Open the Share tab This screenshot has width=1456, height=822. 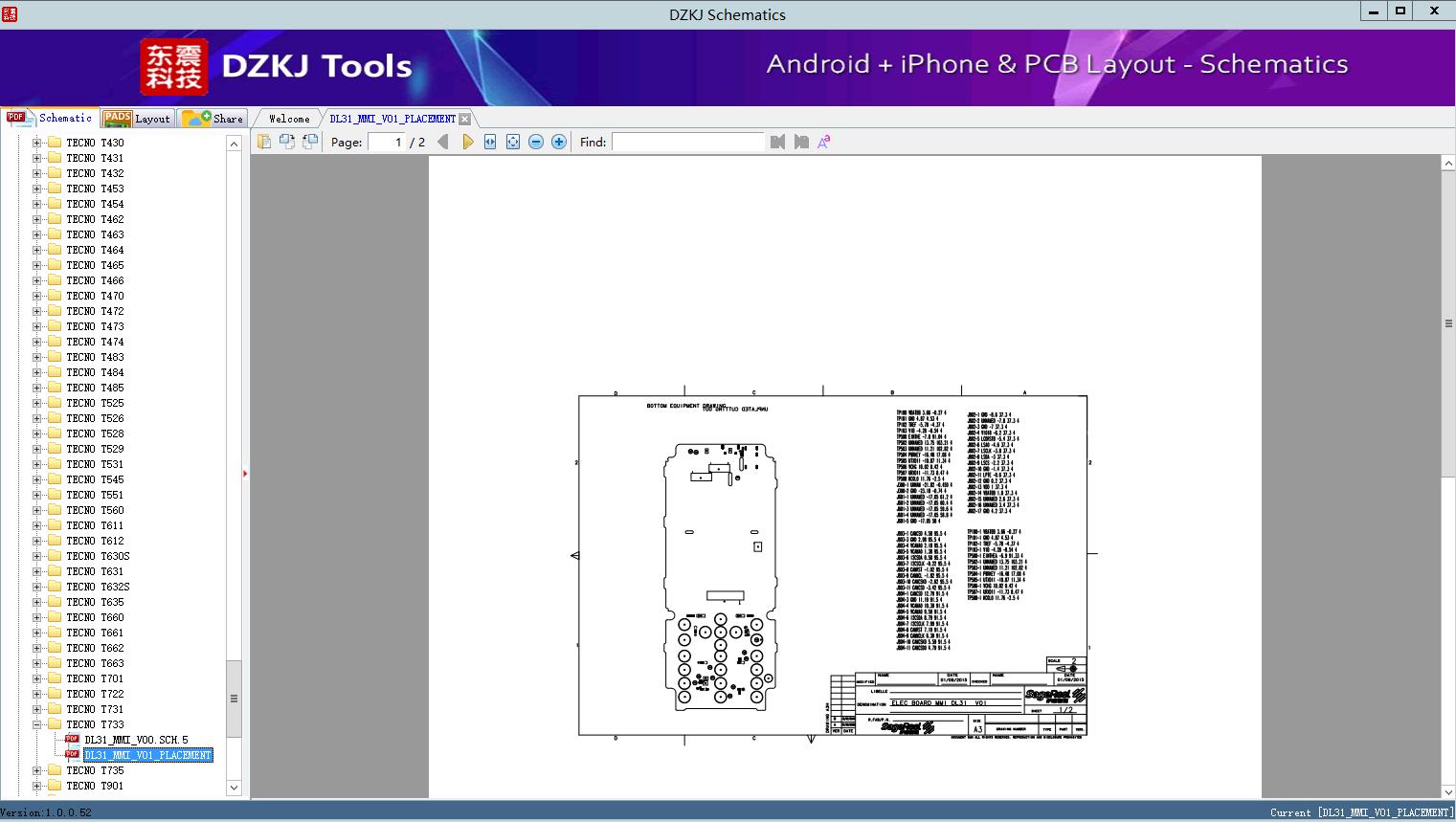[213, 119]
